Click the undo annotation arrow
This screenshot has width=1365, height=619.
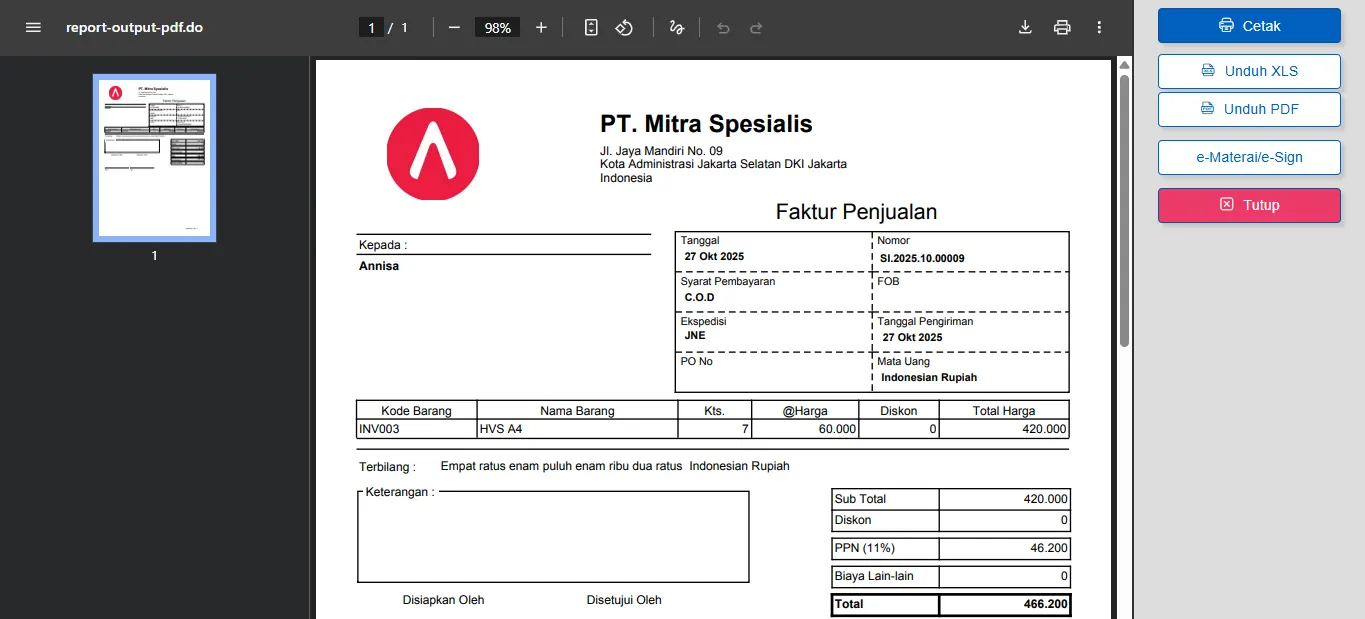[x=722, y=27]
